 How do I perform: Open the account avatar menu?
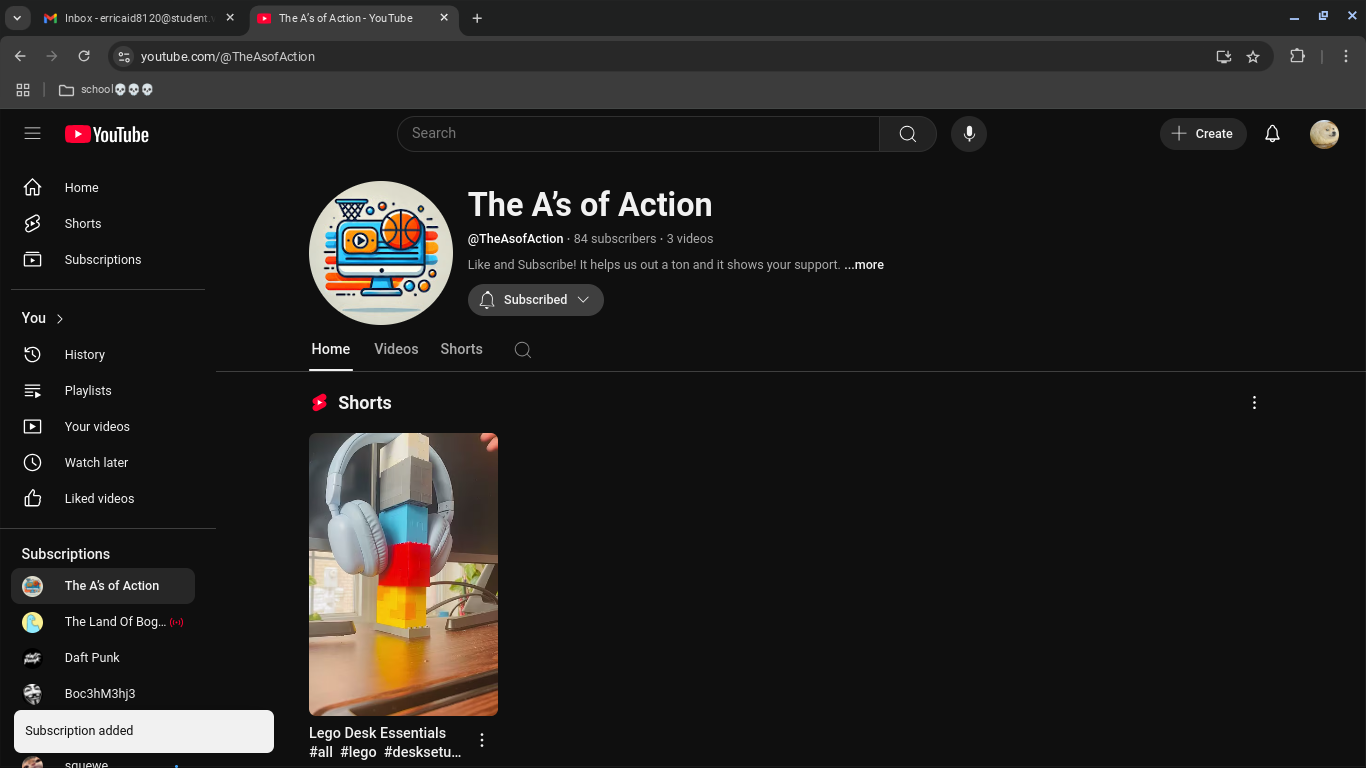[1324, 134]
